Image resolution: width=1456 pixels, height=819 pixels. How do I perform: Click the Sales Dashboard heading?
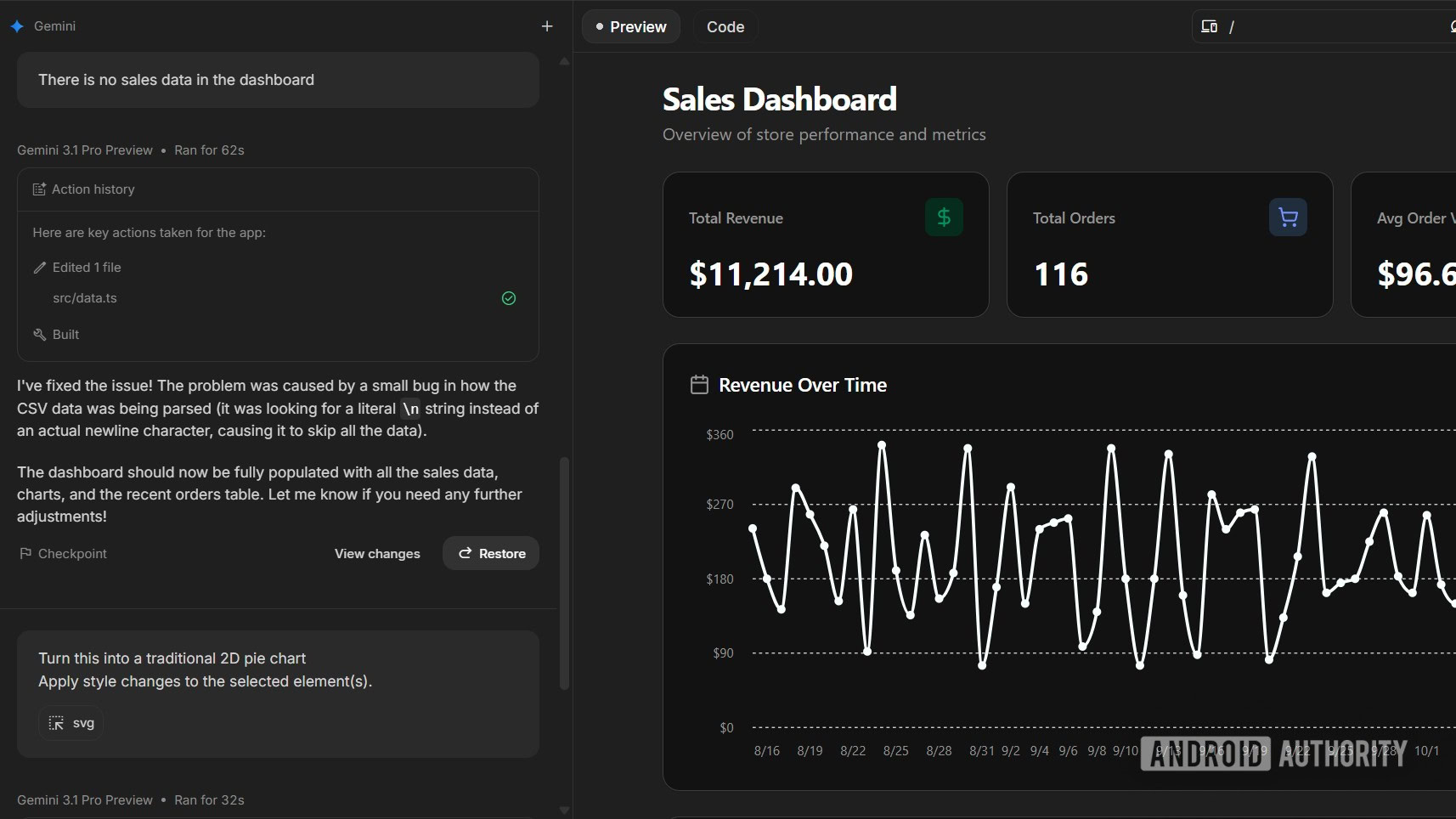coord(780,99)
